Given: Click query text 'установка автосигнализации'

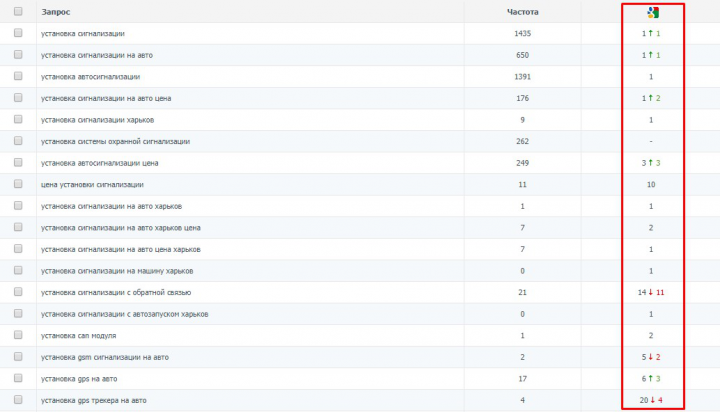Looking at the screenshot, I should [x=90, y=77].
